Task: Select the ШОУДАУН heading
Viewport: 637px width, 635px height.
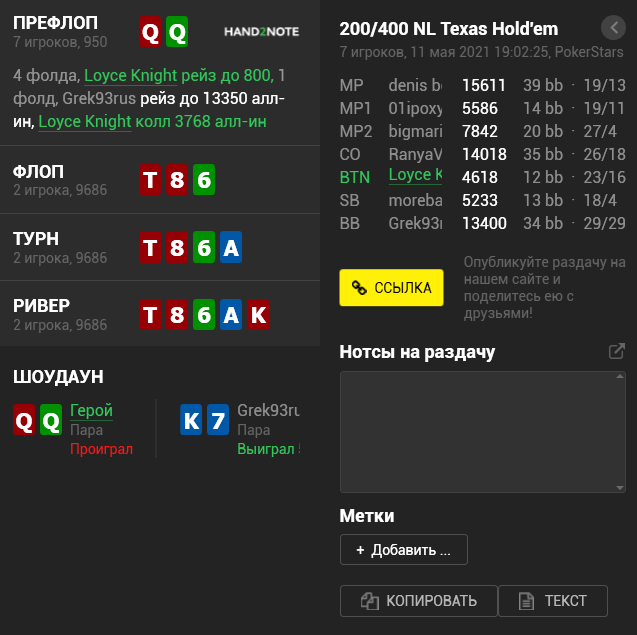Action: click(58, 377)
